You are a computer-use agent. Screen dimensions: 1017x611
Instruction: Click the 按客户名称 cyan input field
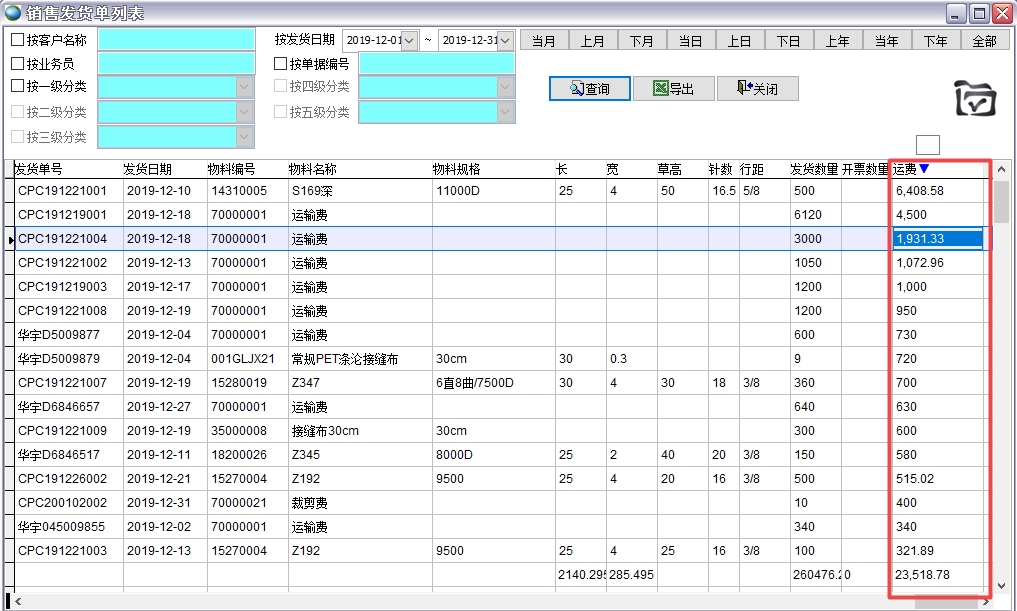[176, 40]
